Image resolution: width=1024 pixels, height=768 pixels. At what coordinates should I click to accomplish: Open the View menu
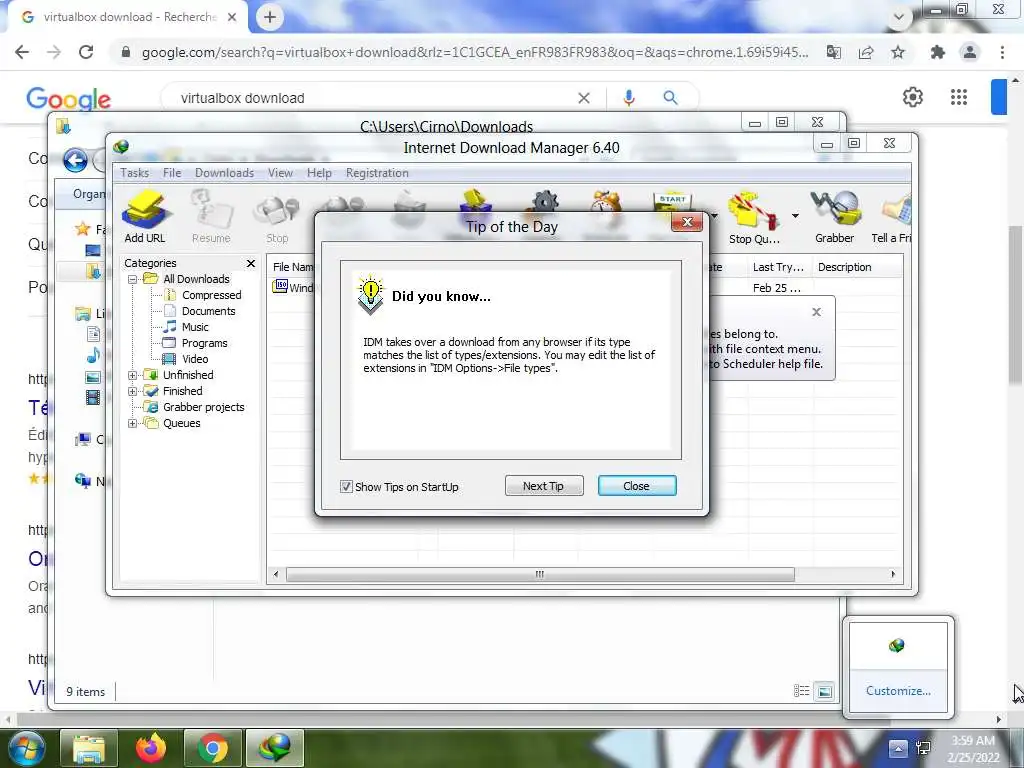point(280,173)
